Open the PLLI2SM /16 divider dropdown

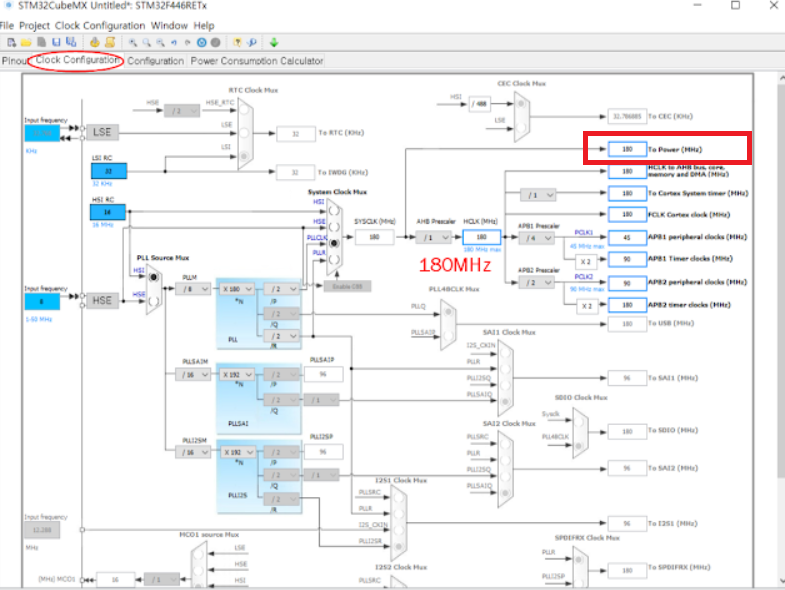(193, 452)
